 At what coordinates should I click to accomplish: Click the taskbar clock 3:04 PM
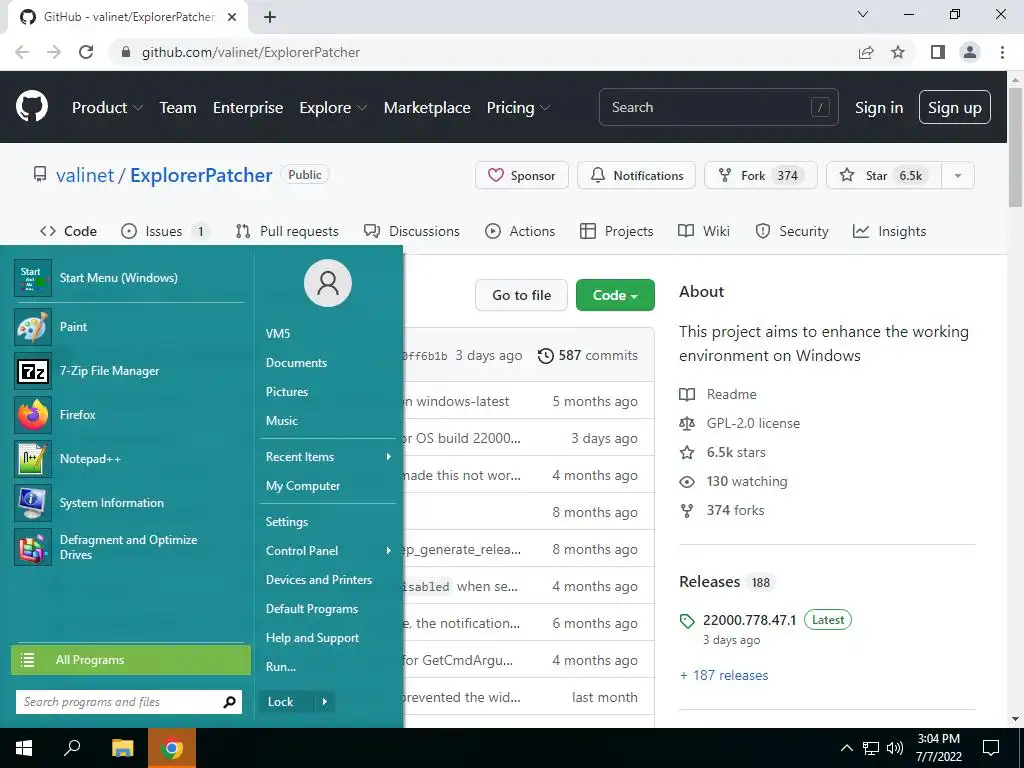coord(938,739)
